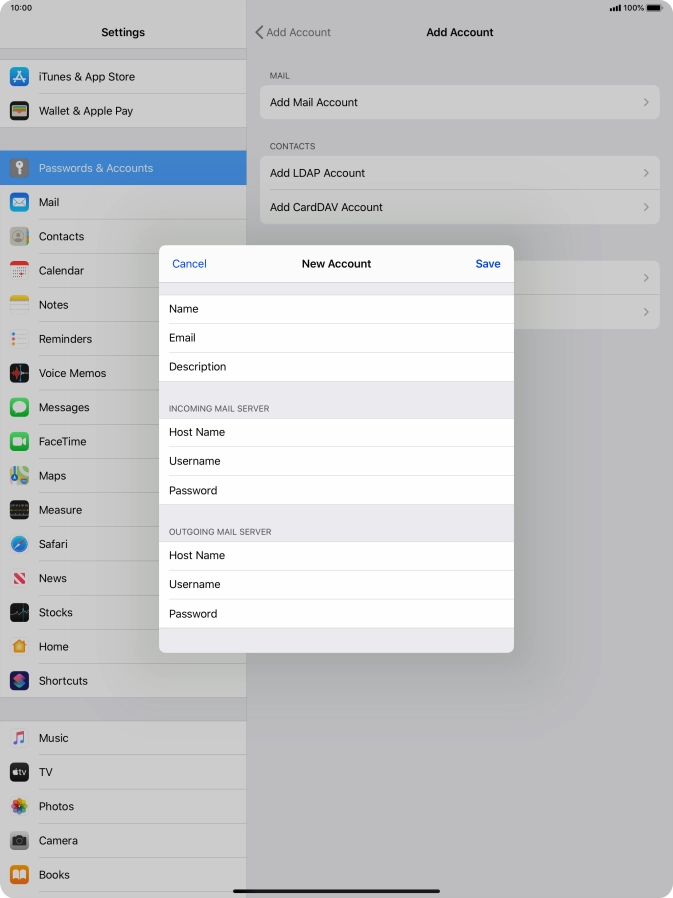The height and width of the screenshot is (898, 673).
Task: Tap the Stocks app icon
Action: pos(19,612)
